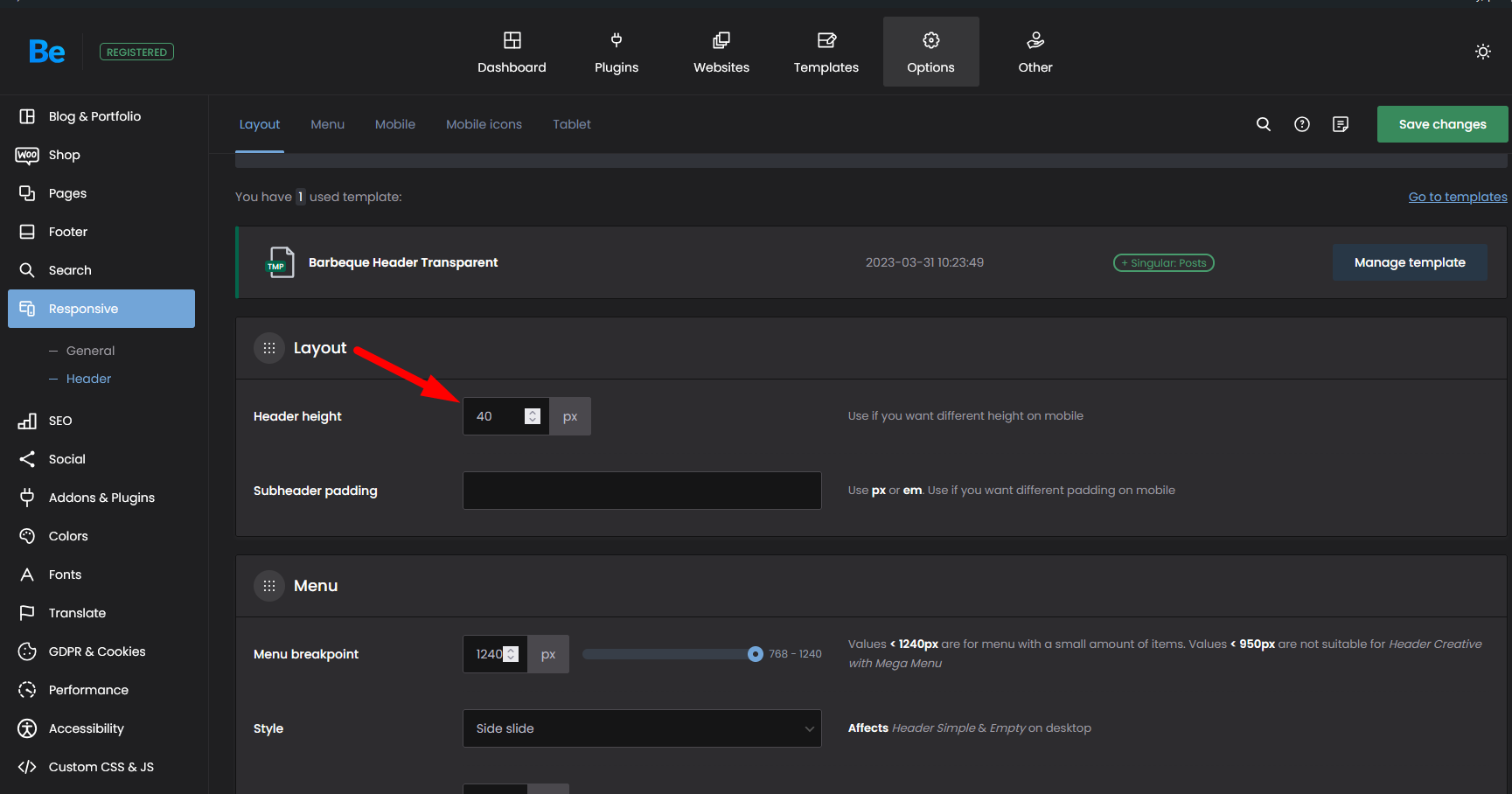The width and height of the screenshot is (1512, 794).
Task: Open the Dashboard section
Action: 512,52
